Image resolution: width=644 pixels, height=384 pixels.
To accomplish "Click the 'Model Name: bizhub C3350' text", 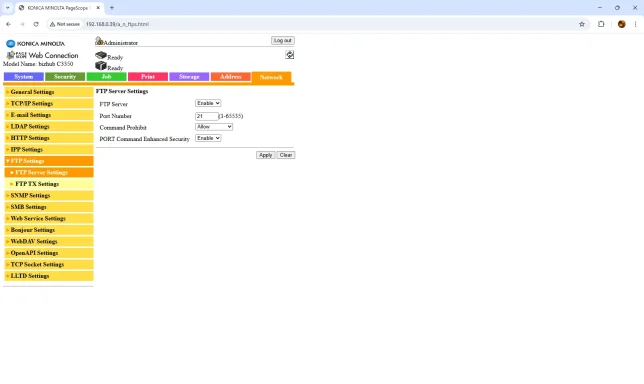I will pos(38,64).
